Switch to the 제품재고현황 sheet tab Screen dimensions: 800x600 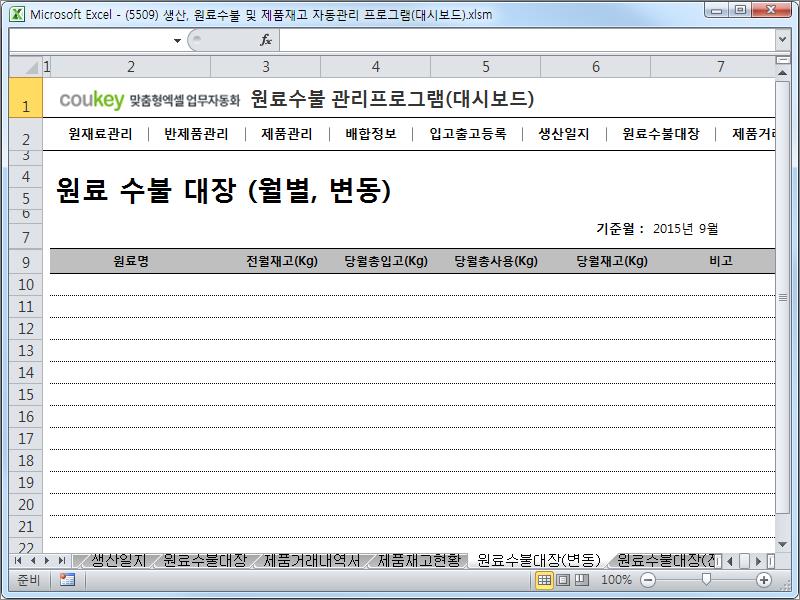(x=419, y=560)
